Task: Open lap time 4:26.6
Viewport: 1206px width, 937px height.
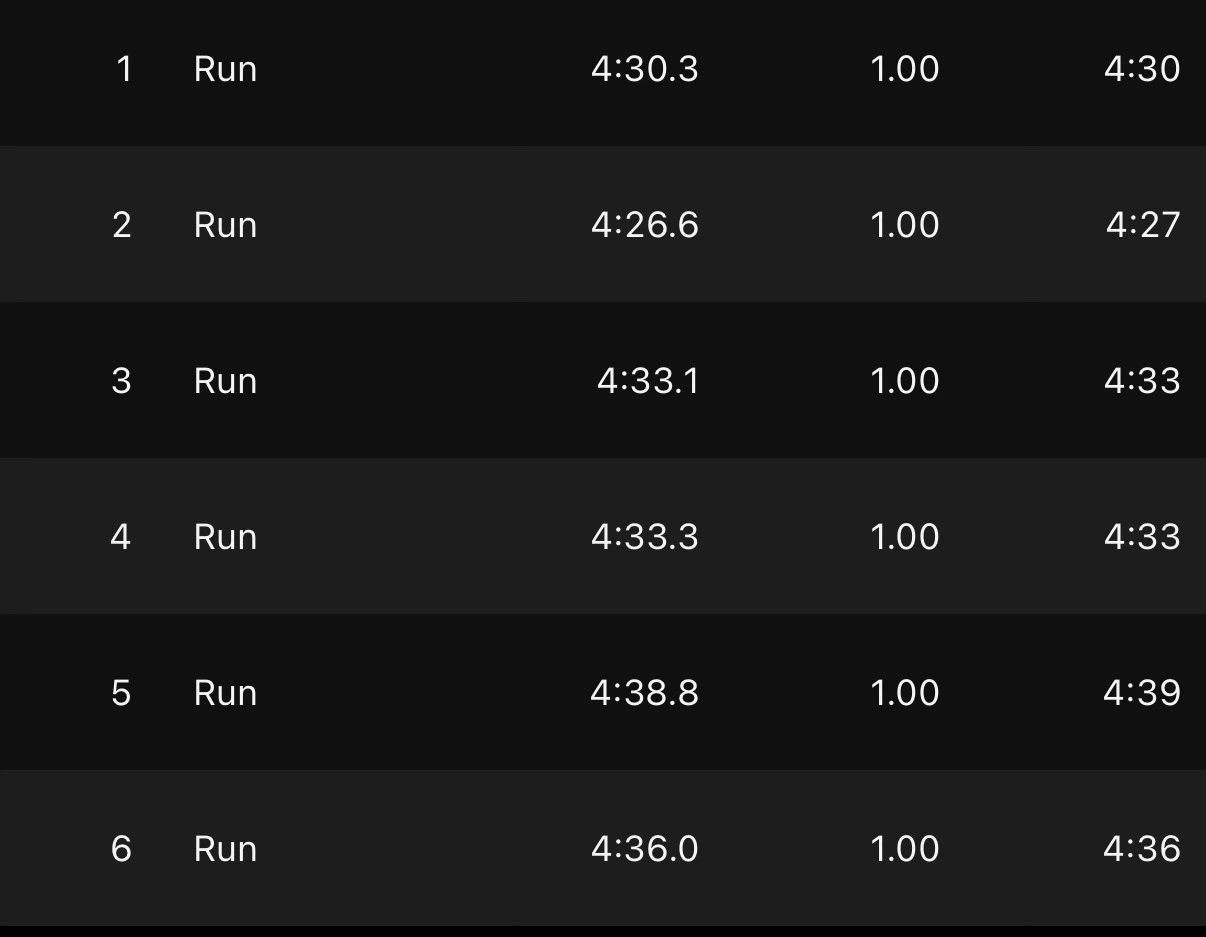Action: click(x=645, y=225)
